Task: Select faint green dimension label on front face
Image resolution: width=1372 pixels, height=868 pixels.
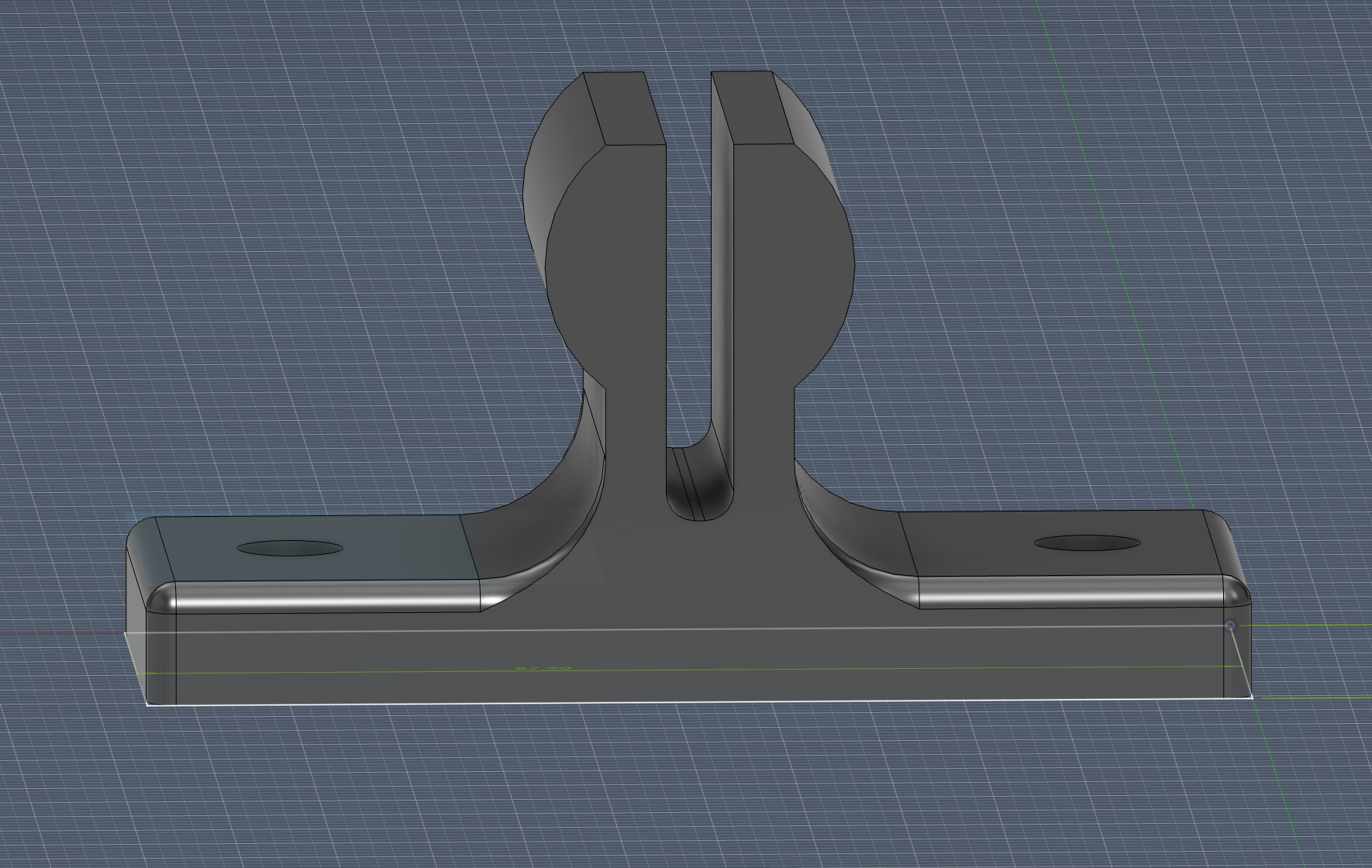Action: pos(543,666)
